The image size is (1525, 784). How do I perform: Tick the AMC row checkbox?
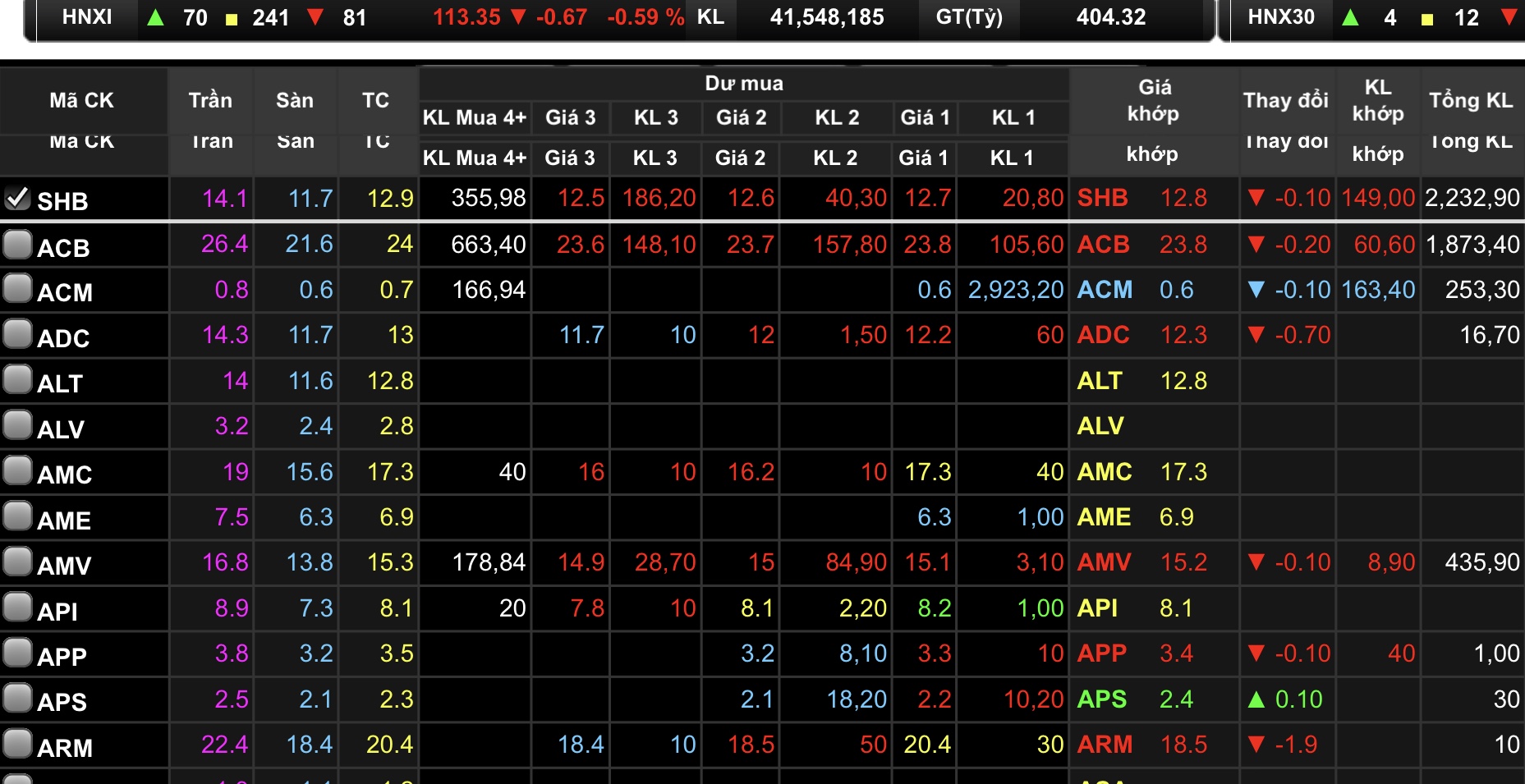[17, 471]
